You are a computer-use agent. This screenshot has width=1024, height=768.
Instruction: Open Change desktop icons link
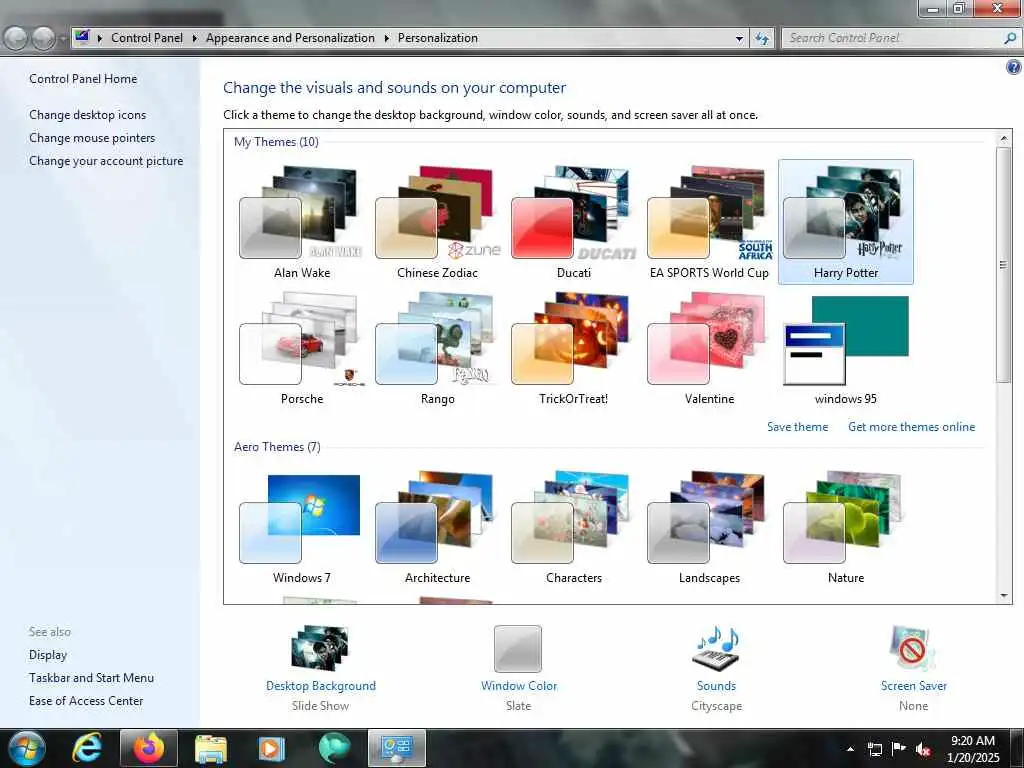88,114
